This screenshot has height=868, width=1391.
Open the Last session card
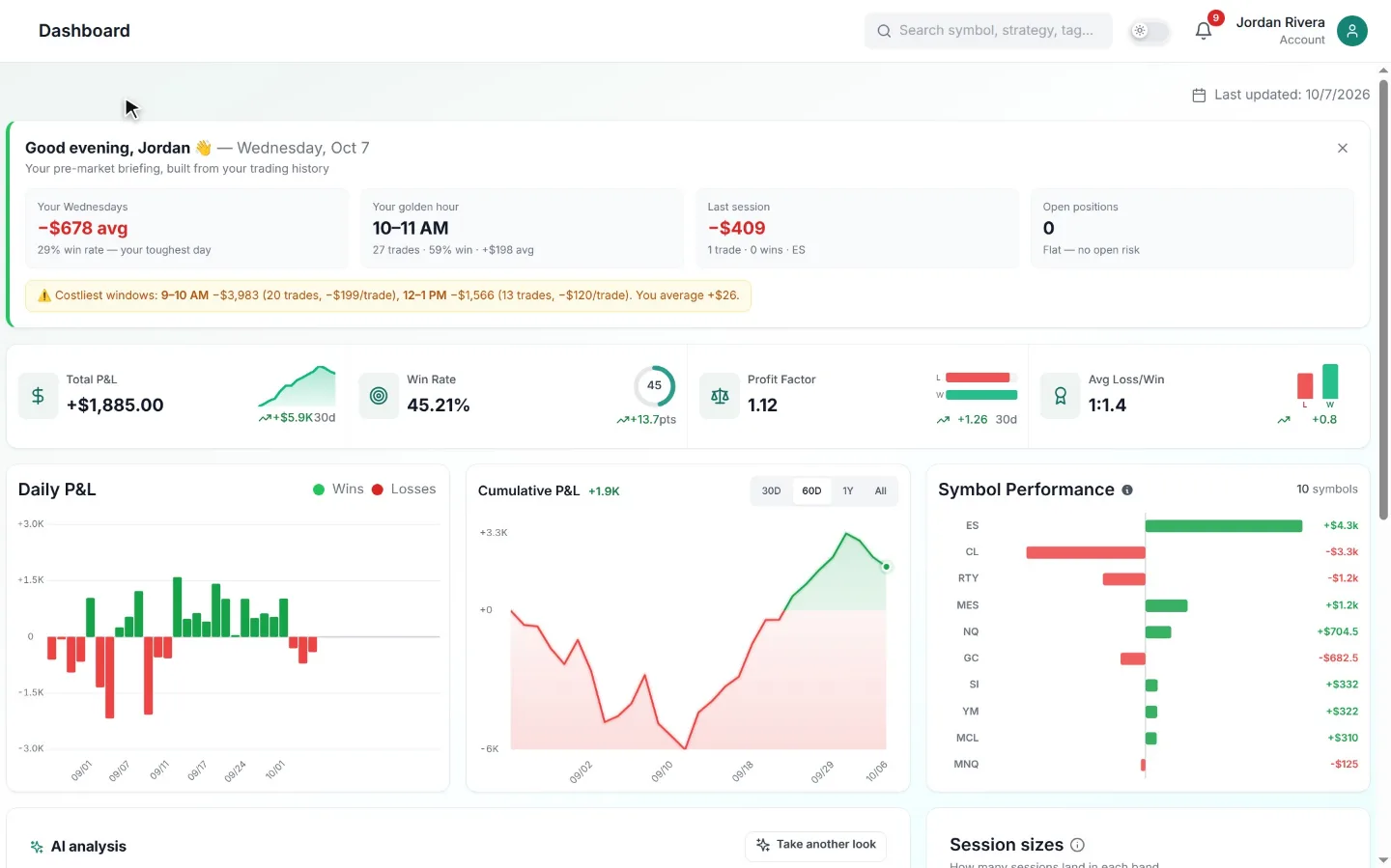click(858, 228)
